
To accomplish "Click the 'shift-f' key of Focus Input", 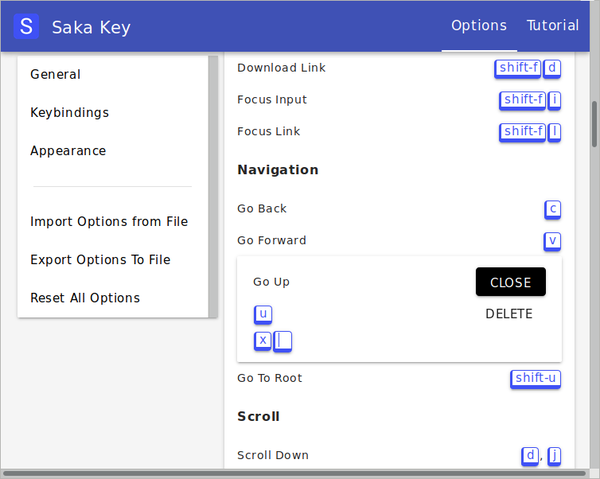I will tap(522, 100).
